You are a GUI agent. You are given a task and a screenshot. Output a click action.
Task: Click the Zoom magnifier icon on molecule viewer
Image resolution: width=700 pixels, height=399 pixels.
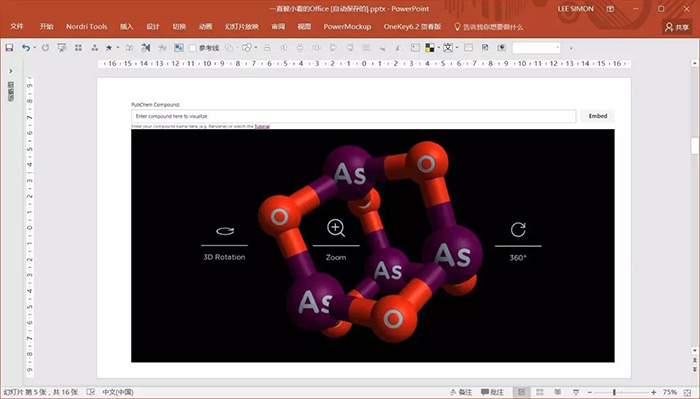(x=336, y=228)
